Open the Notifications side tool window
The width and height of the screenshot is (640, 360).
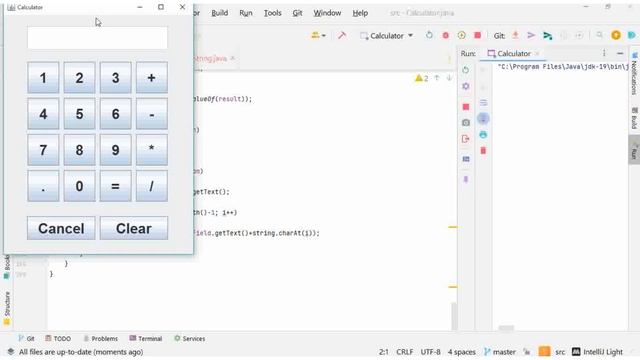(x=634, y=73)
